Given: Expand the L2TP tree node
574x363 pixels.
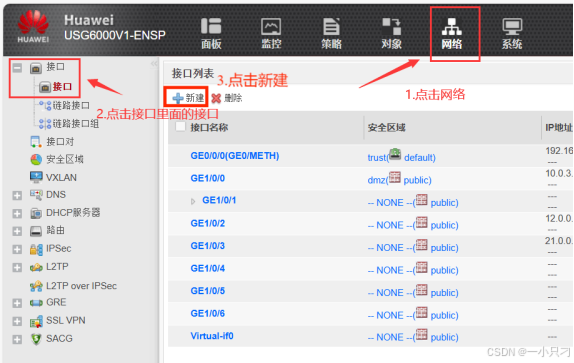Looking at the screenshot, I should tap(17, 267).
